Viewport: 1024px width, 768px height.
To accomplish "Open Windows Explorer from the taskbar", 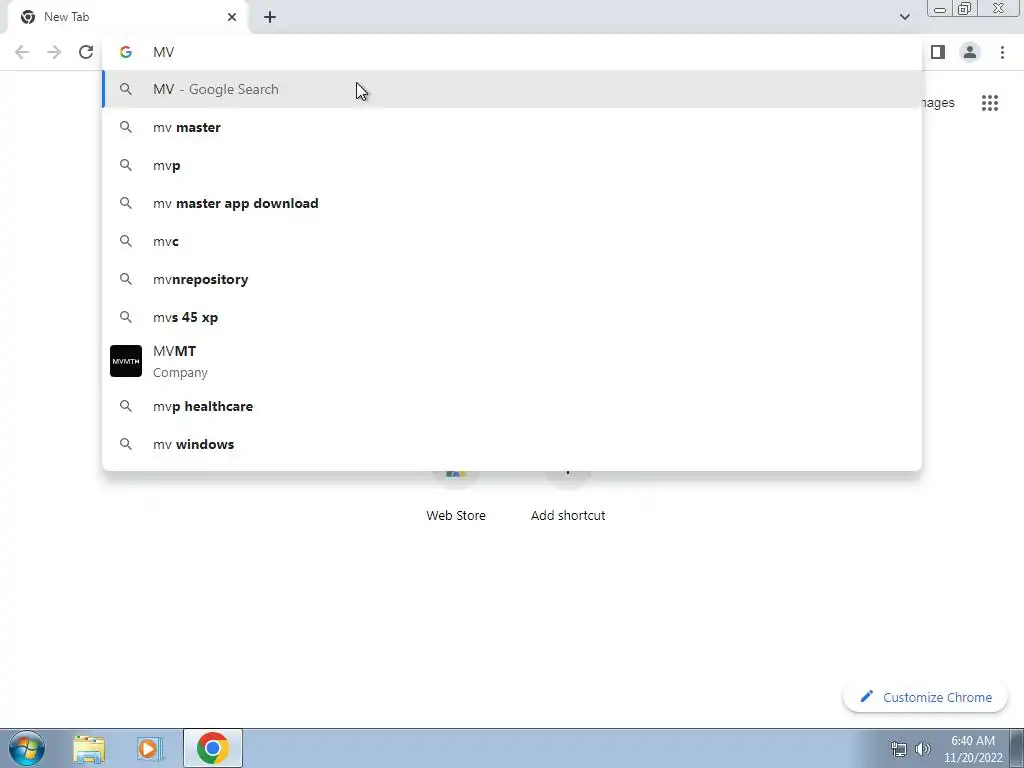I will [89, 748].
